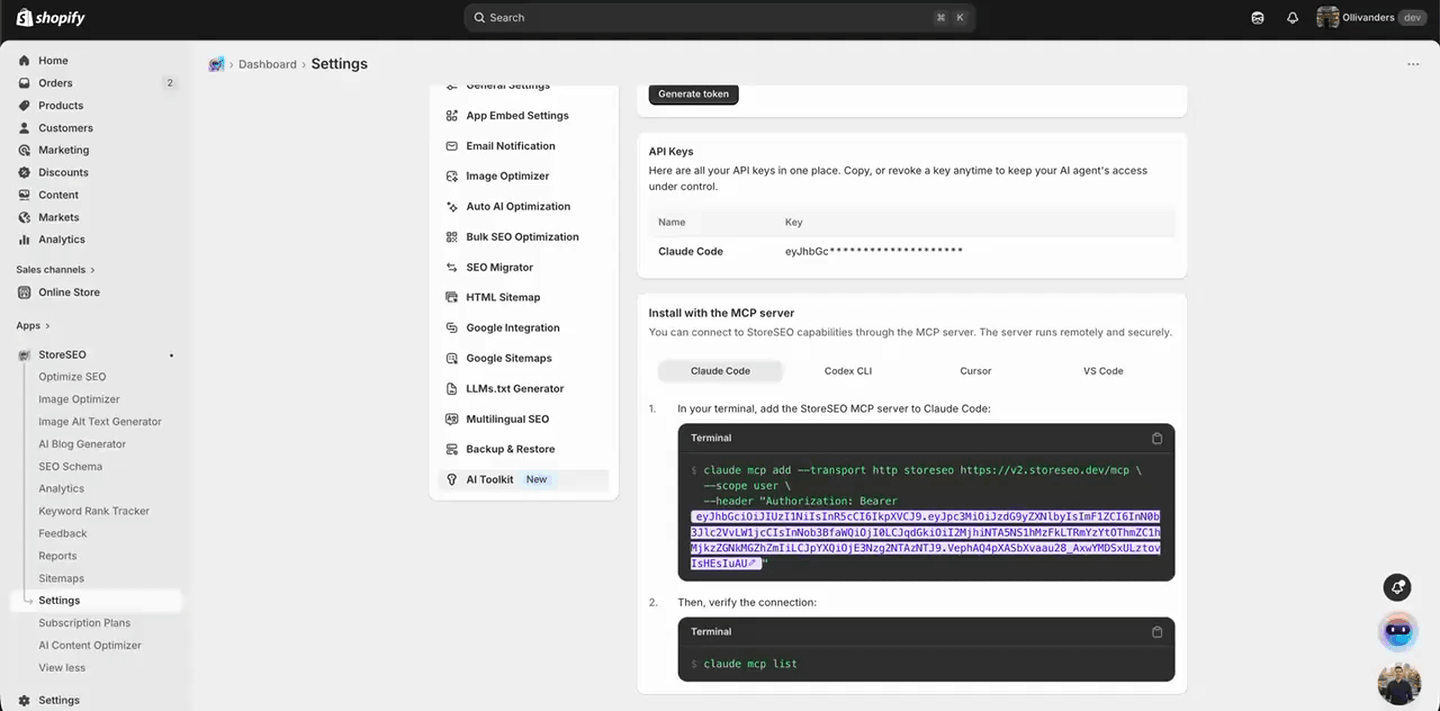Open Analytics in main sidebar
The image size is (1440, 711).
tap(61, 239)
